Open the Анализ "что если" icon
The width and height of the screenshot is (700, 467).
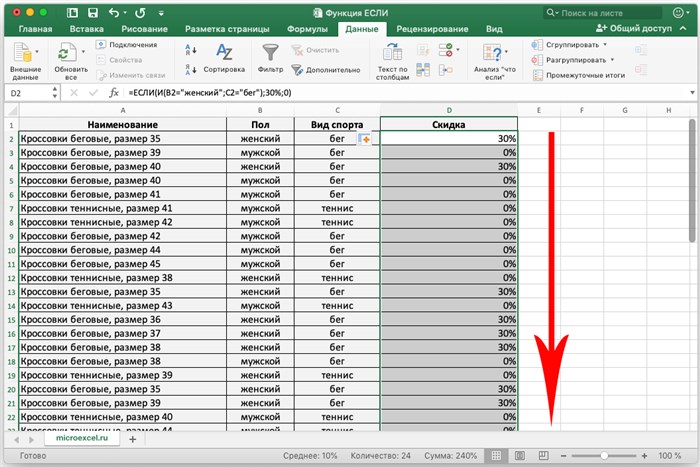click(x=492, y=53)
